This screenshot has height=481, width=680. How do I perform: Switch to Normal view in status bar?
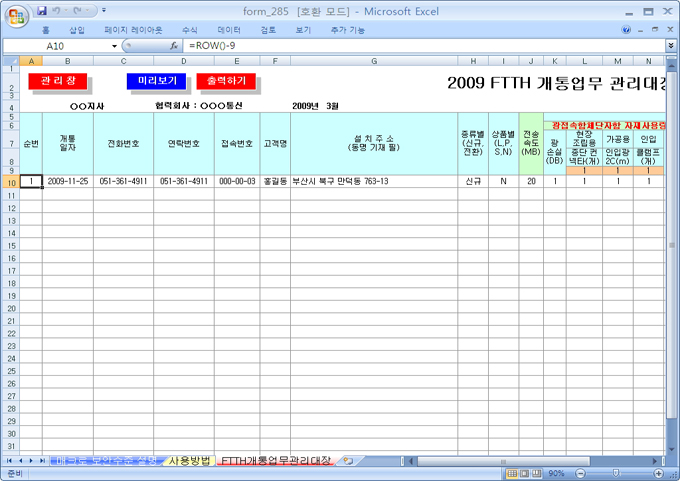pyautogui.click(x=511, y=473)
